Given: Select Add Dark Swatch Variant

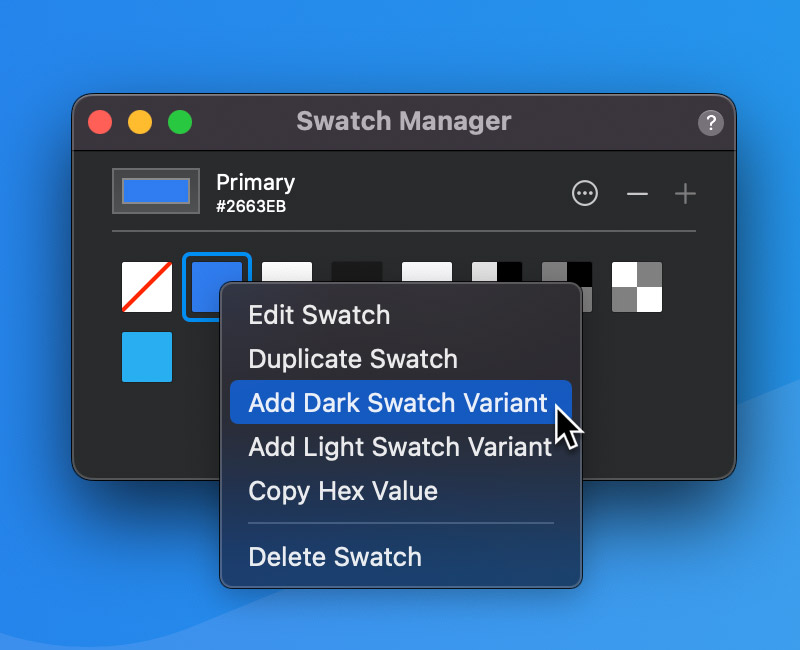Looking at the screenshot, I should (x=398, y=403).
